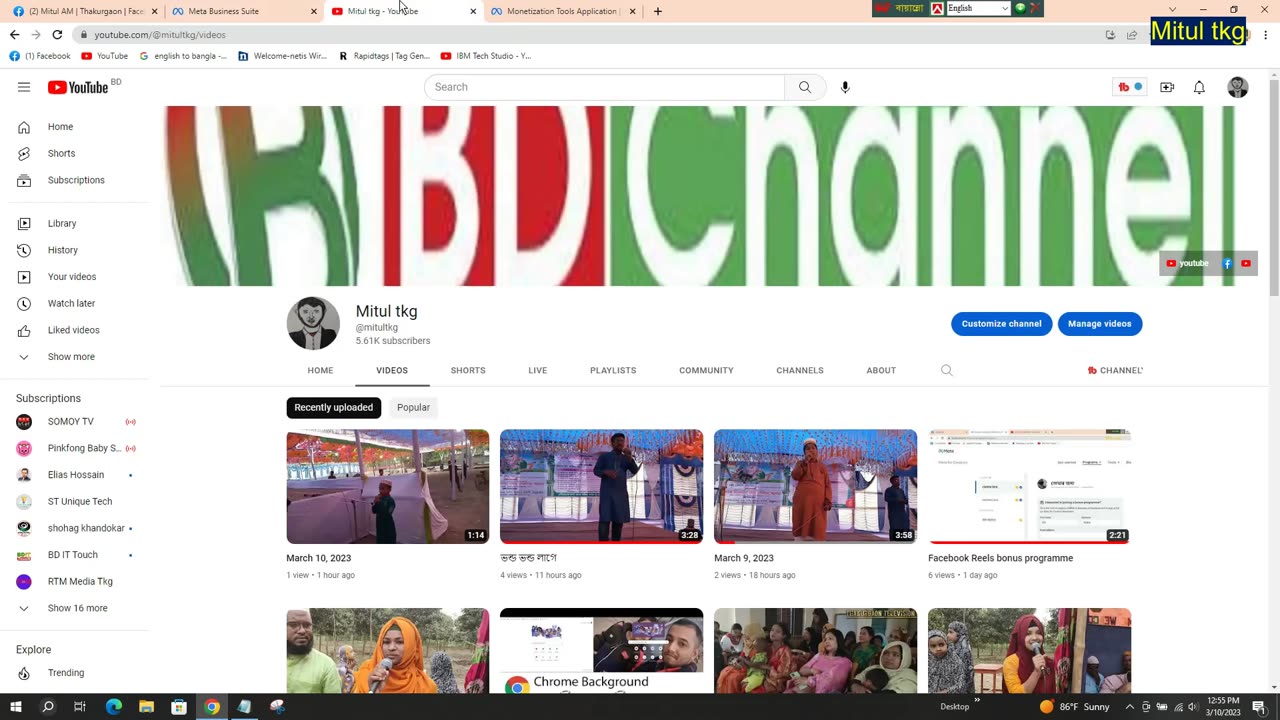This screenshot has width=1280, height=720.
Task: Open IBM Tech Studio bookmark
Action: click(x=486, y=56)
